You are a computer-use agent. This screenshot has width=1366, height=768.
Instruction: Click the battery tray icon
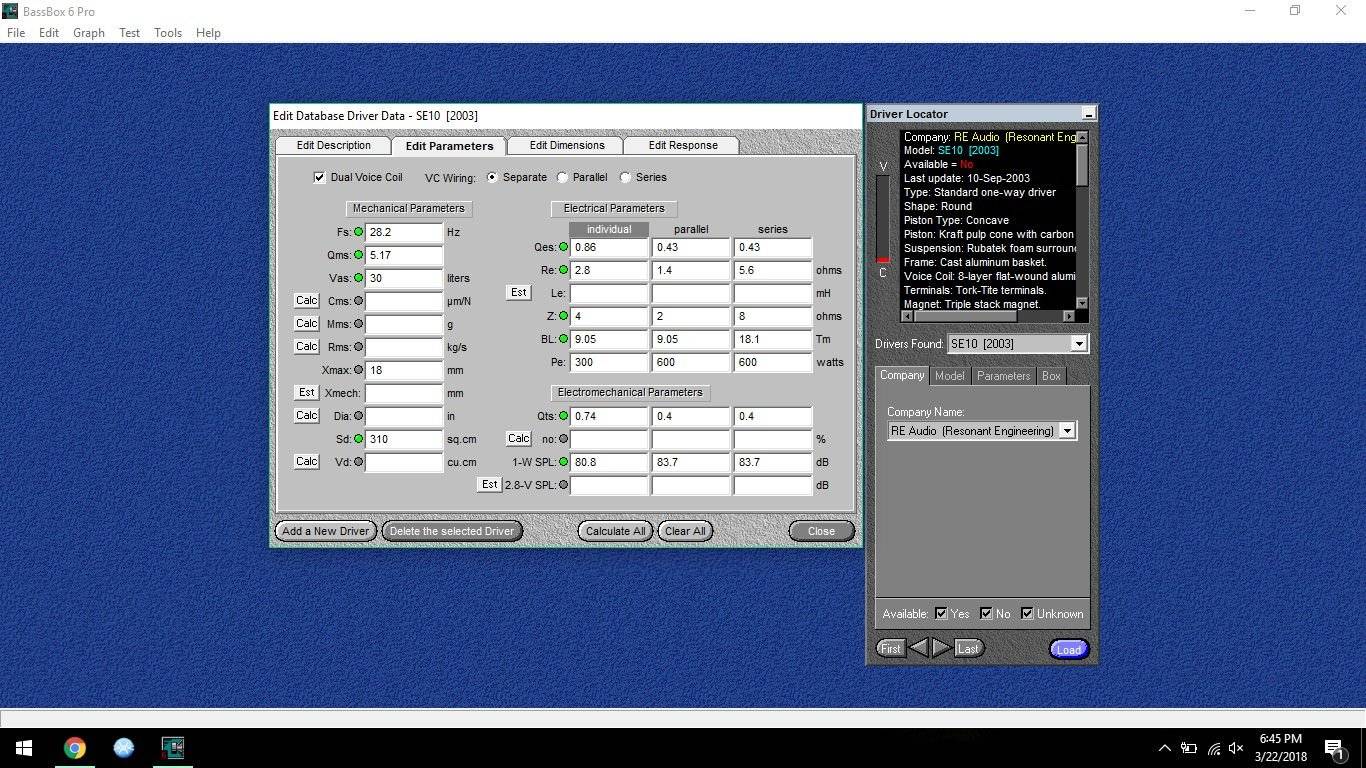point(1189,748)
